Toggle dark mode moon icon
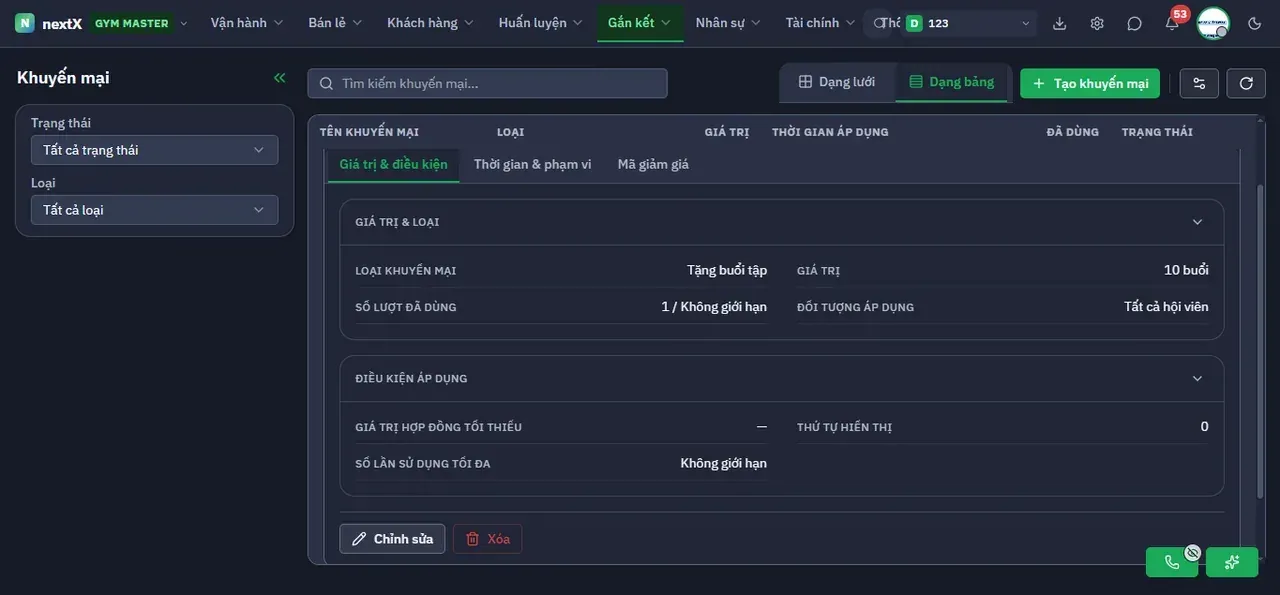The image size is (1280, 595). point(1255,23)
